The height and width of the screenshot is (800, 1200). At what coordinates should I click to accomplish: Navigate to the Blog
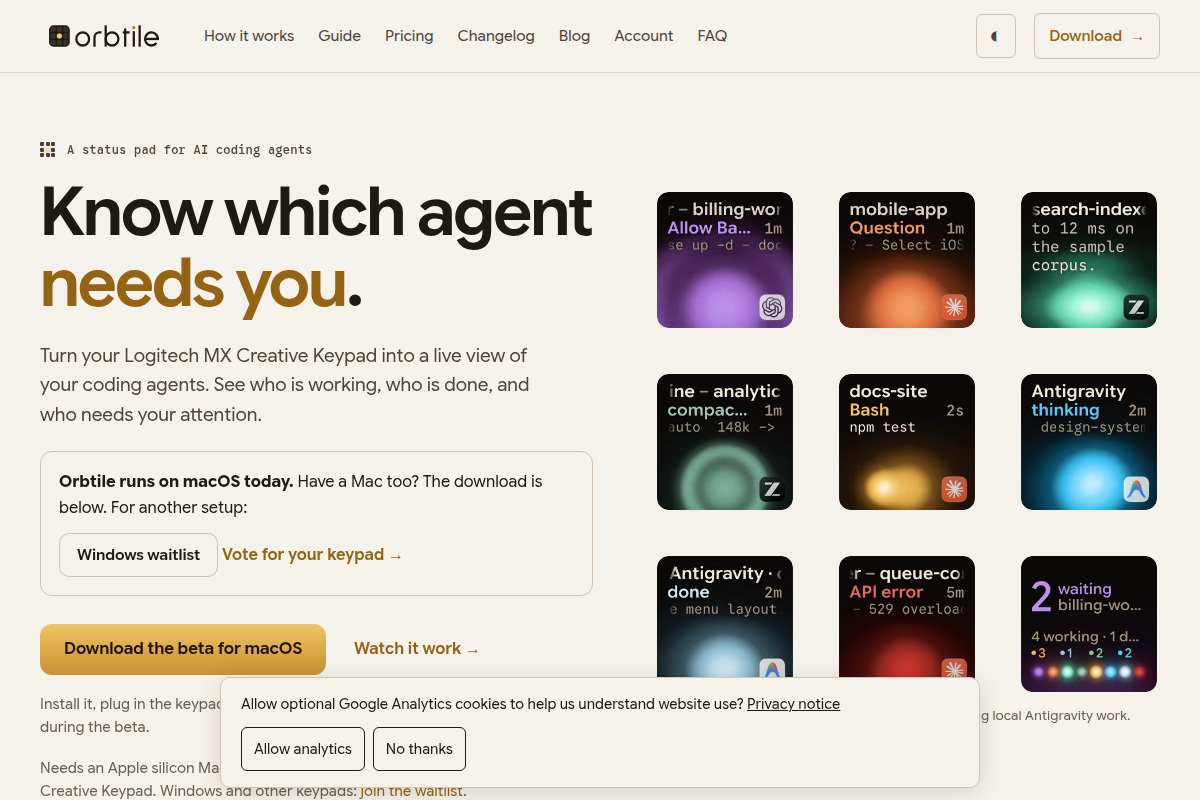click(574, 36)
